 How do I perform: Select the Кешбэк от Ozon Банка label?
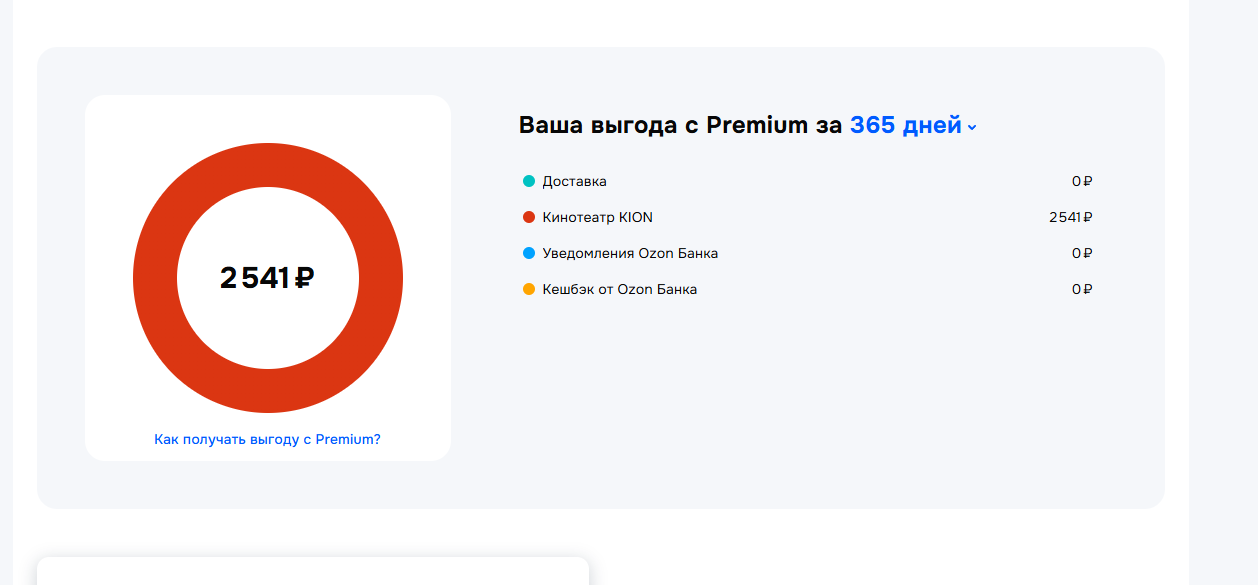pyautogui.click(x=619, y=289)
